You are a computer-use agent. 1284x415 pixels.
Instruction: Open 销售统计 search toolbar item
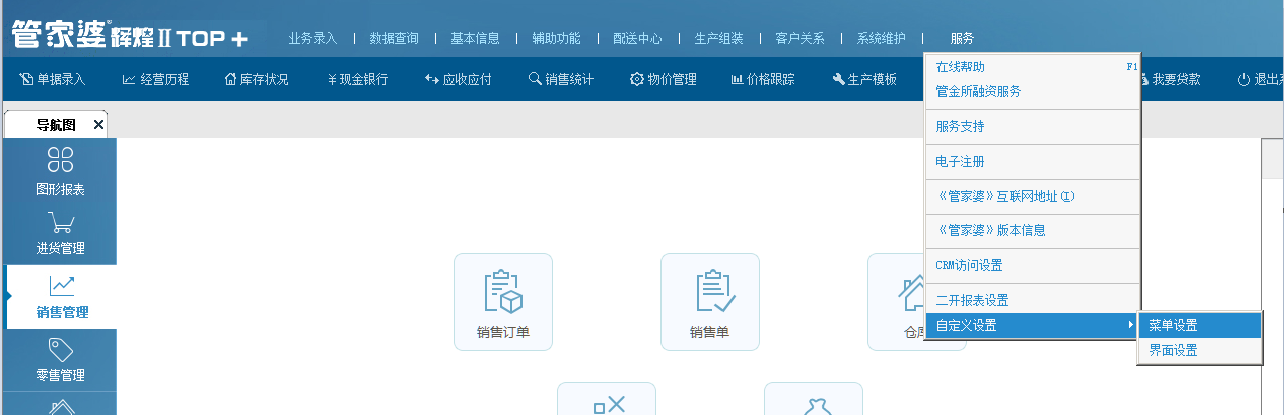coord(561,80)
